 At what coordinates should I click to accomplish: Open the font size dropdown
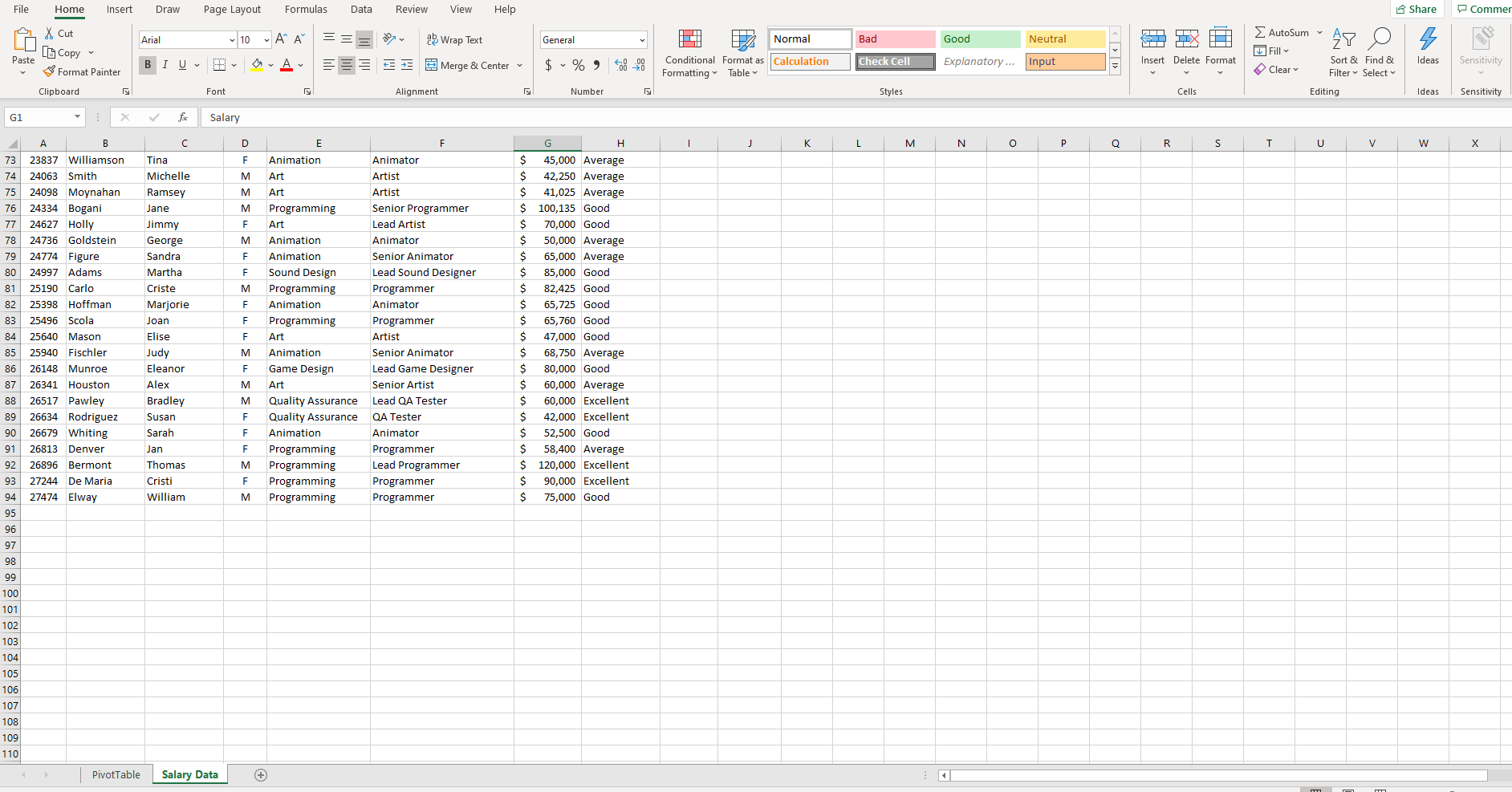tap(266, 40)
